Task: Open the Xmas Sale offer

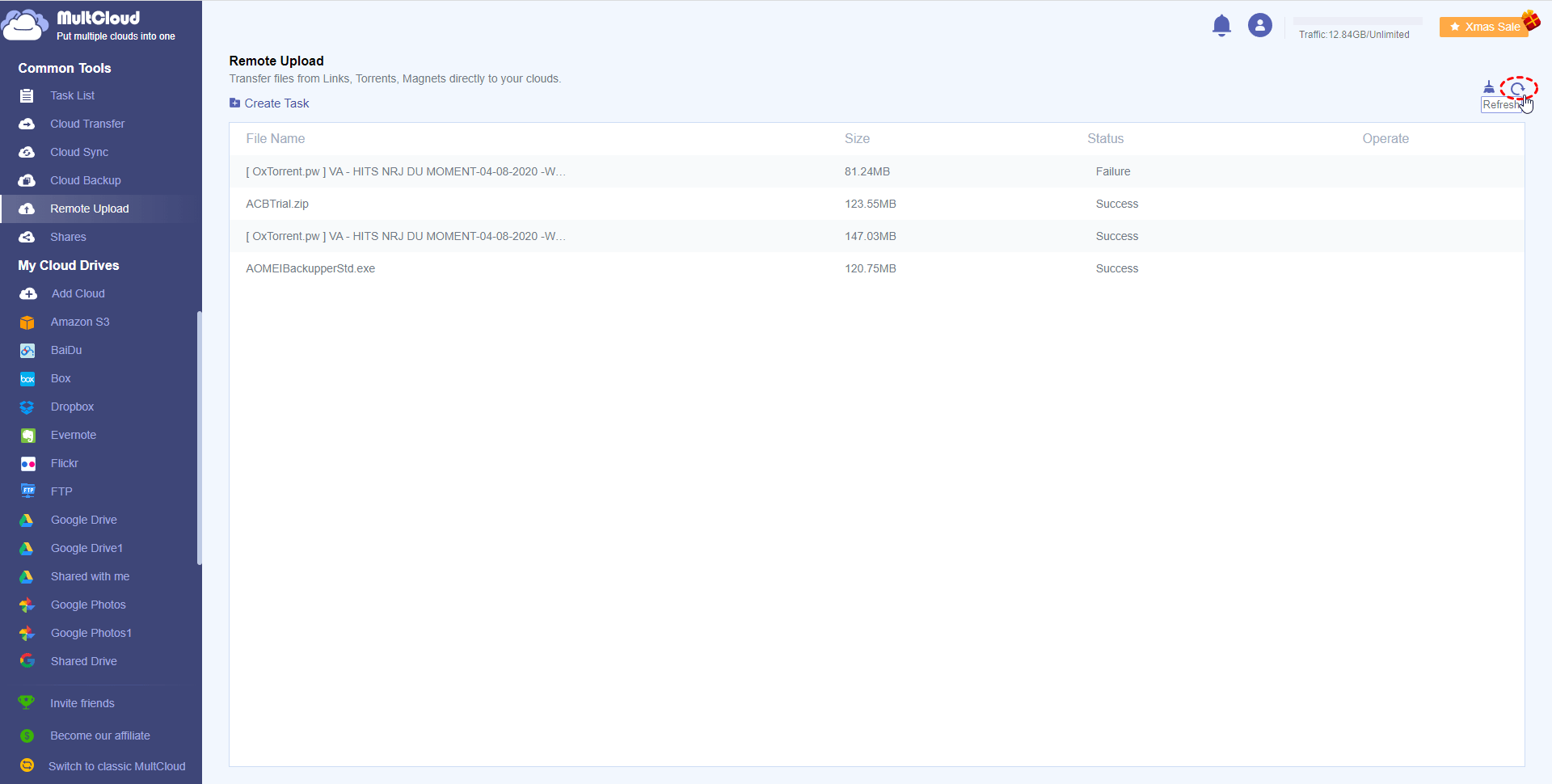Action: click(x=1485, y=27)
